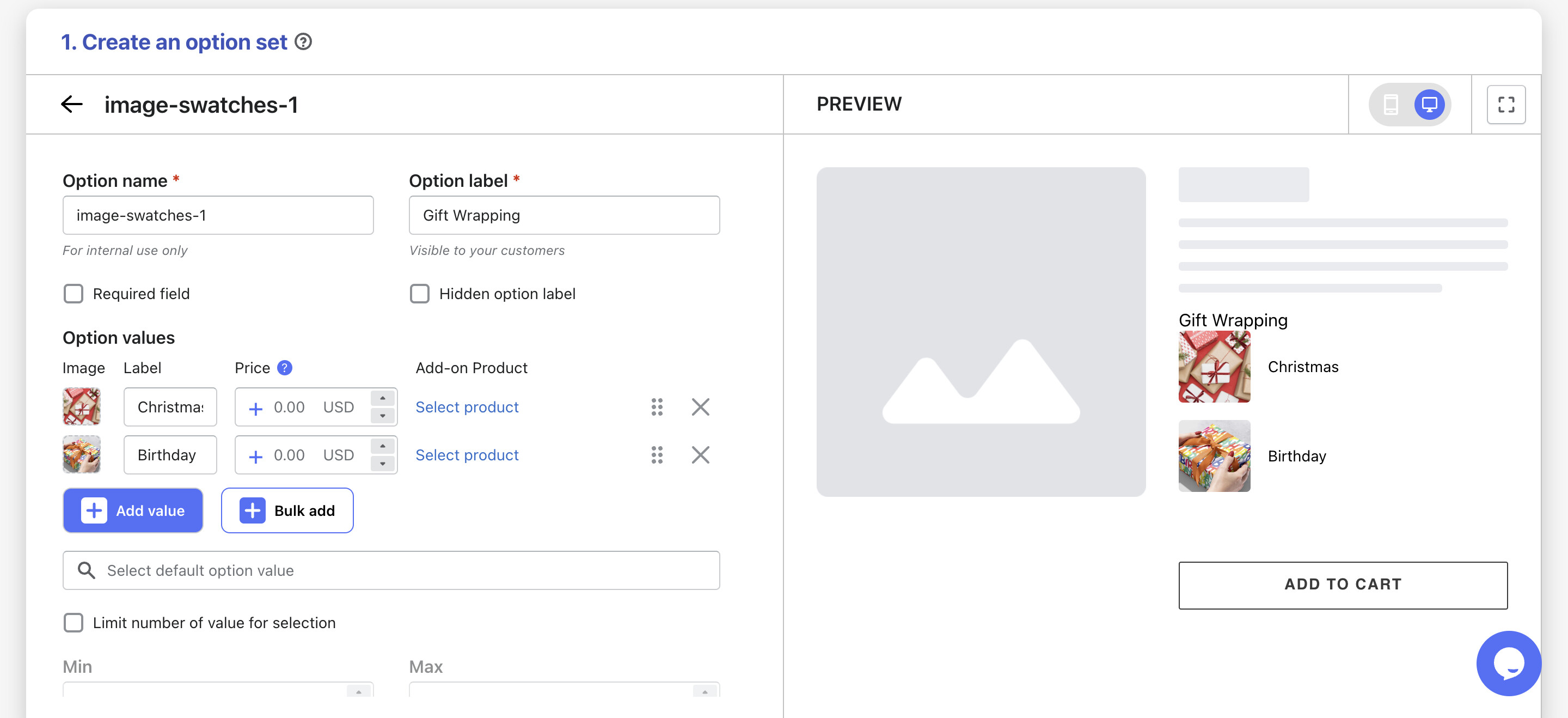Decrease the Birthday price with down arrow
The image size is (1568, 718).
pos(382,464)
